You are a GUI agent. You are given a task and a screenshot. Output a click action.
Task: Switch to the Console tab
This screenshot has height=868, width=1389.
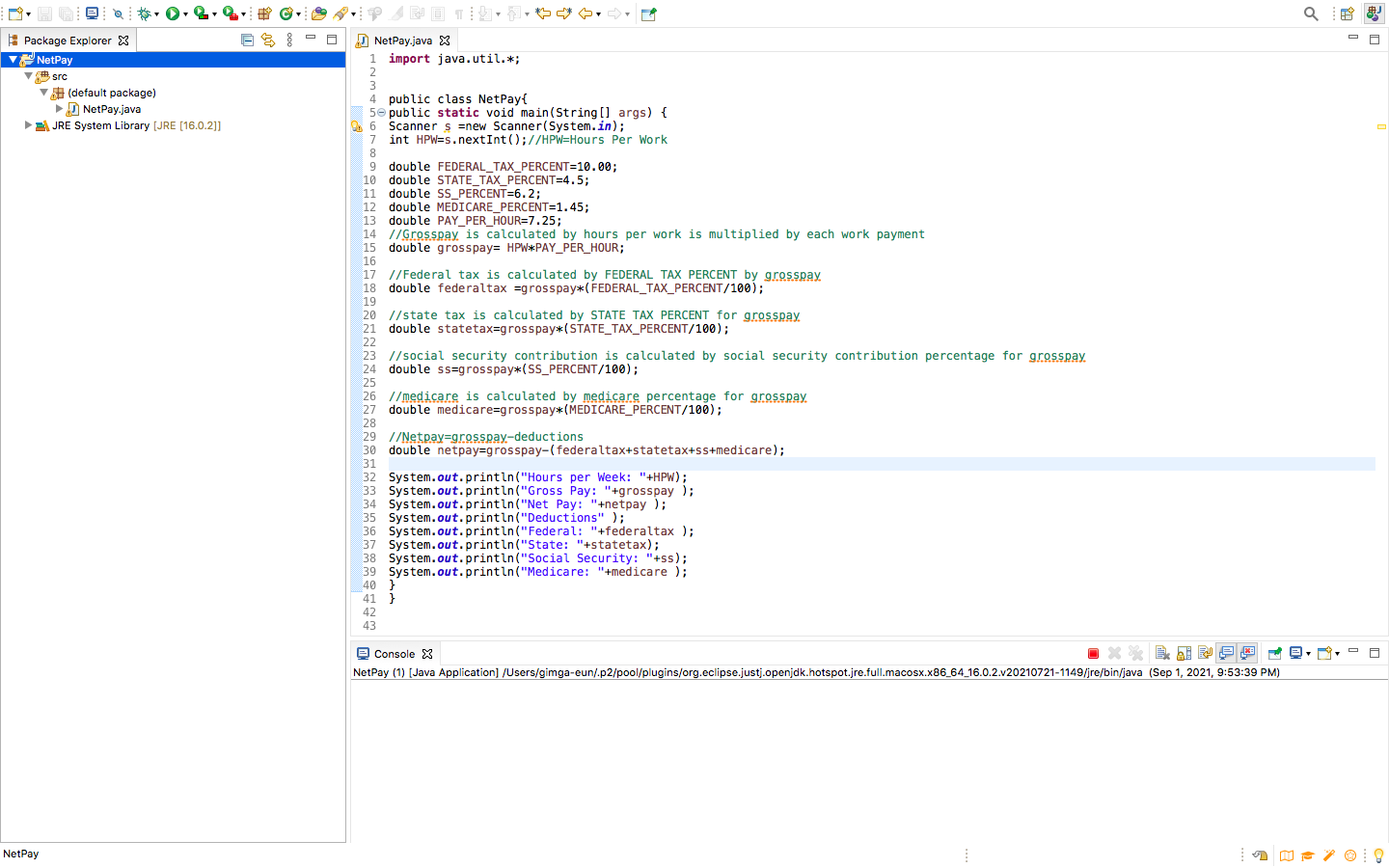[395, 653]
